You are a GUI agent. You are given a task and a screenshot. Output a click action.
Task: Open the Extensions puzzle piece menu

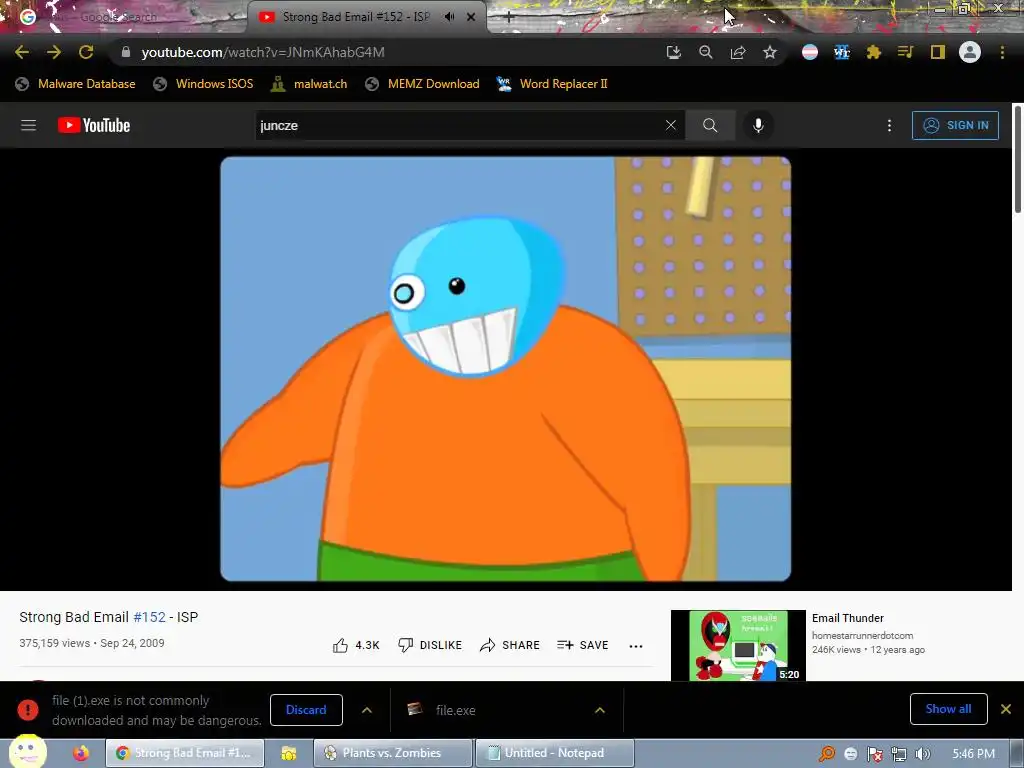coord(874,52)
